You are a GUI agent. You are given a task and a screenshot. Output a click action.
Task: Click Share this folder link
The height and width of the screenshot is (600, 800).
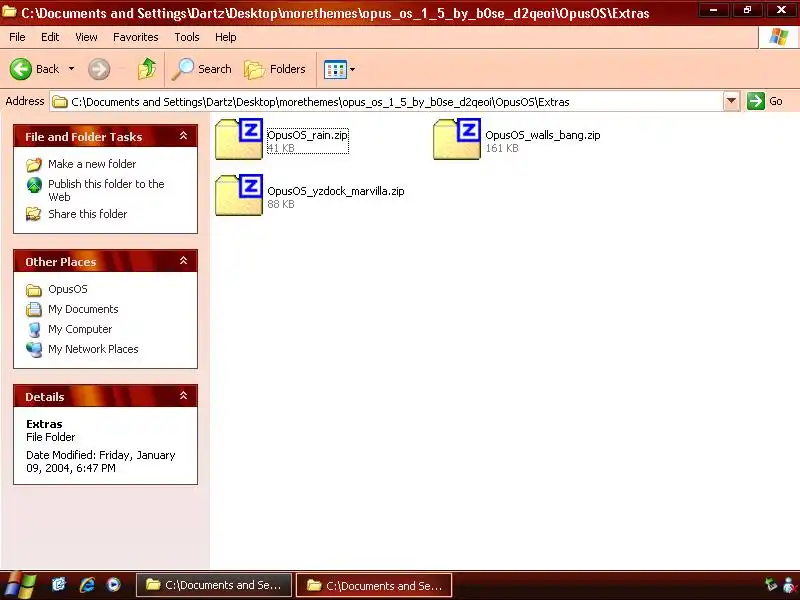(x=87, y=214)
